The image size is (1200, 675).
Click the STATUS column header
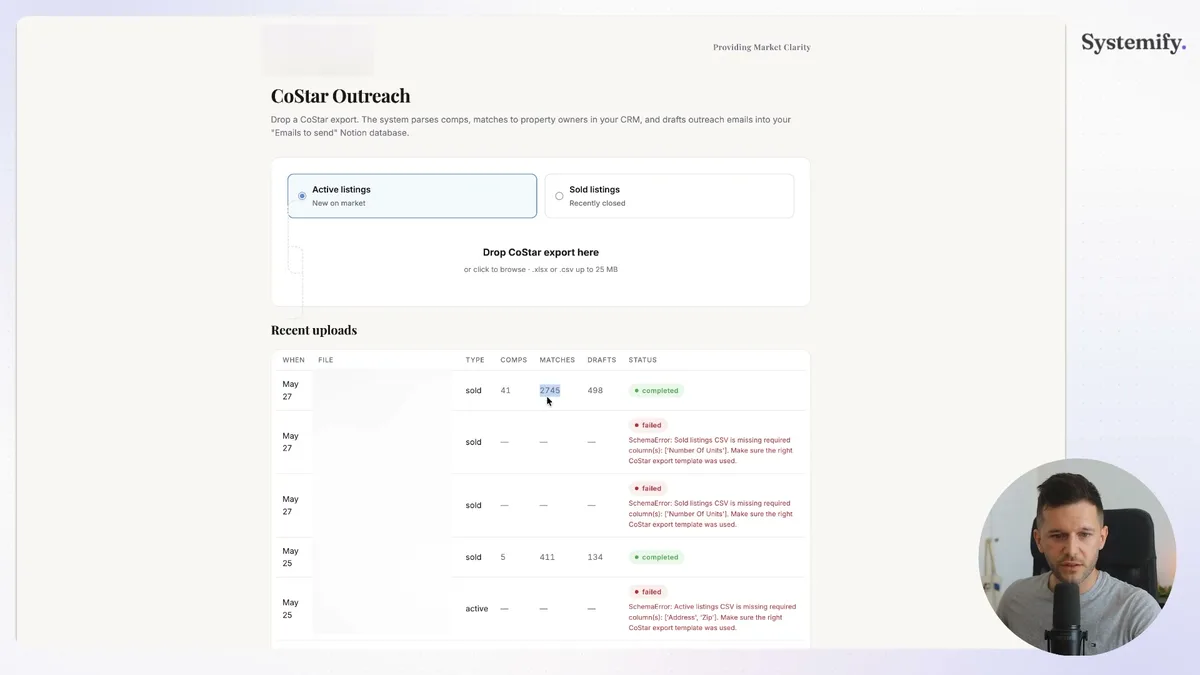pyautogui.click(x=643, y=360)
